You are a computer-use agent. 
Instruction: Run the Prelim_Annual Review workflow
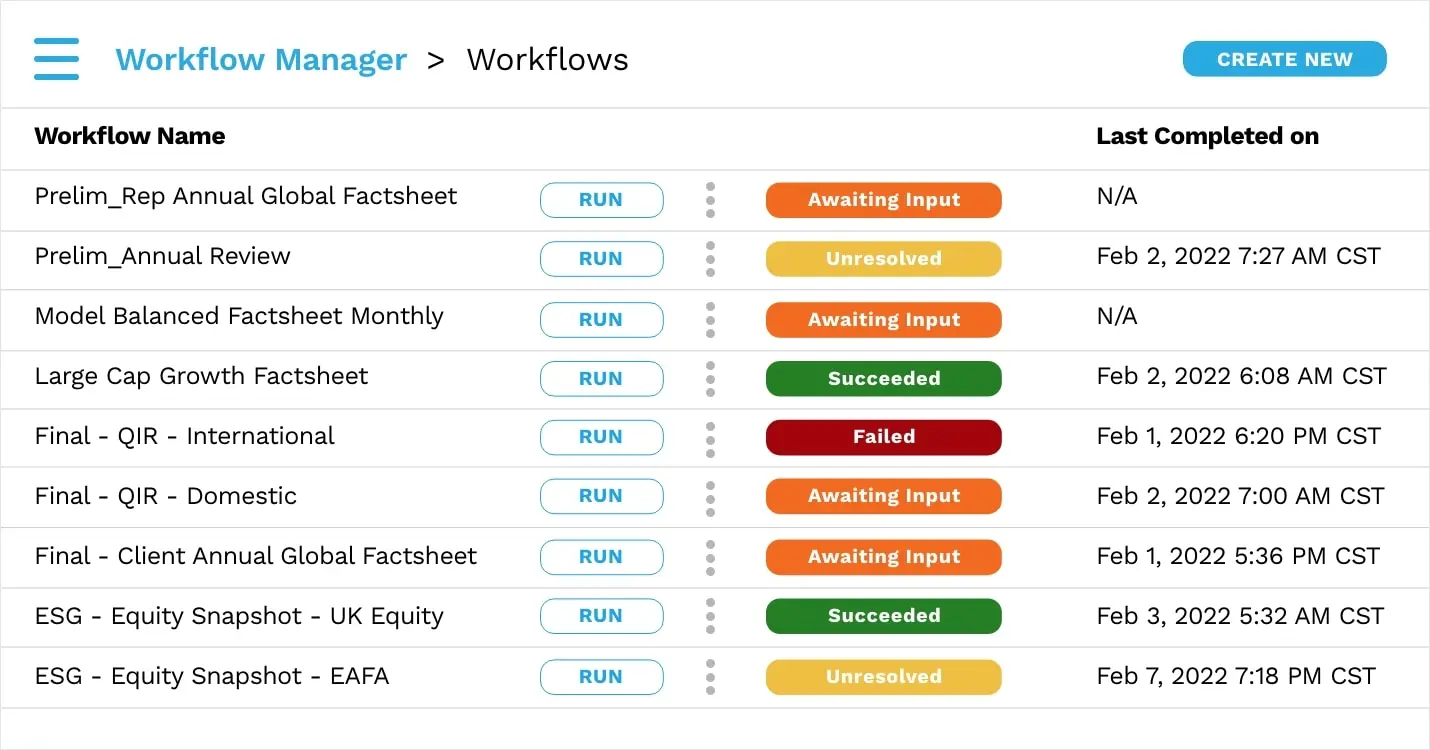(x=601, y=259)
